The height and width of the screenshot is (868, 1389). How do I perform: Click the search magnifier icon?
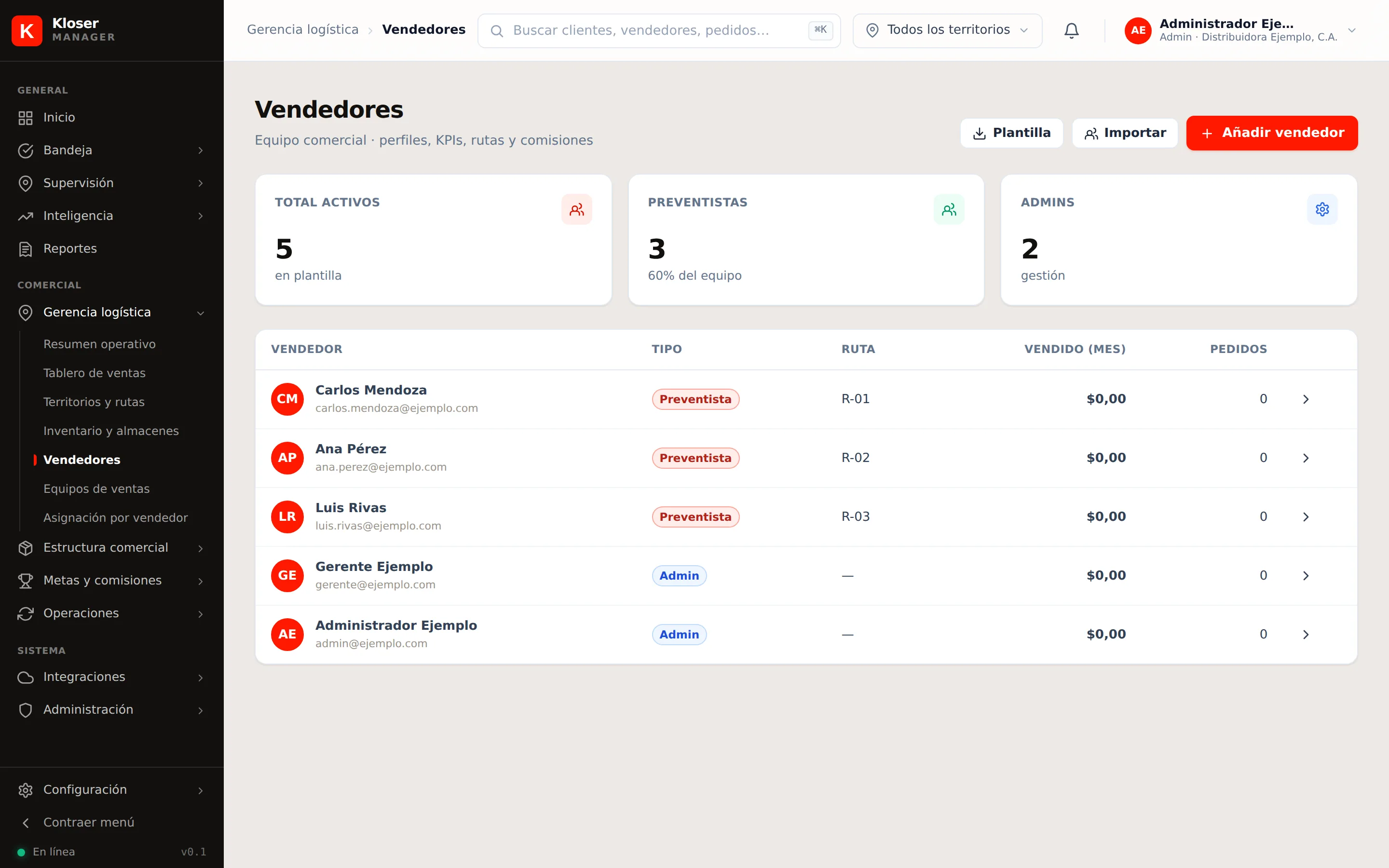pyautogui.click(x=496, y=31)
